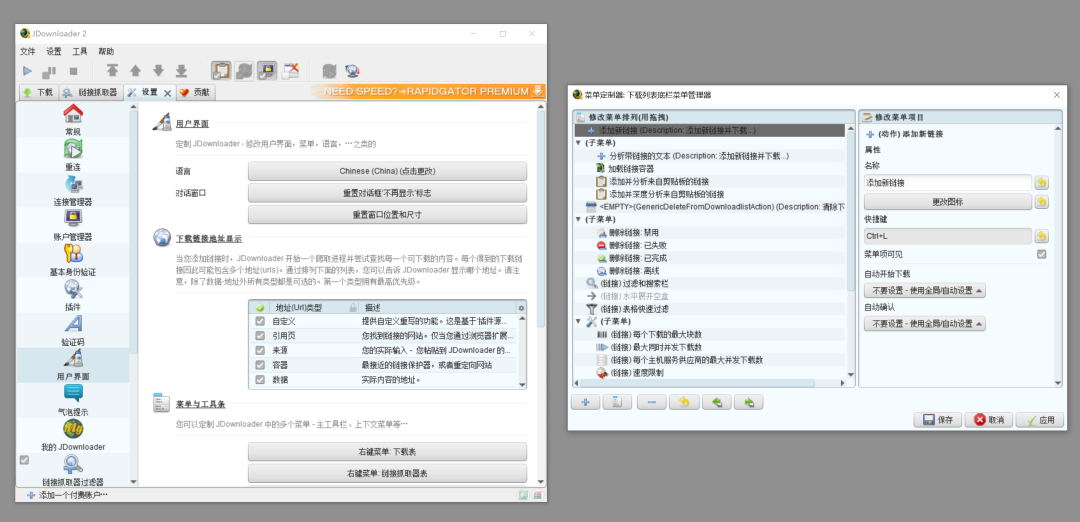Screen dimensions: 1080x522
Task: Toggle the 菜单项可见 checkbox
Action: click(1041, 254)
